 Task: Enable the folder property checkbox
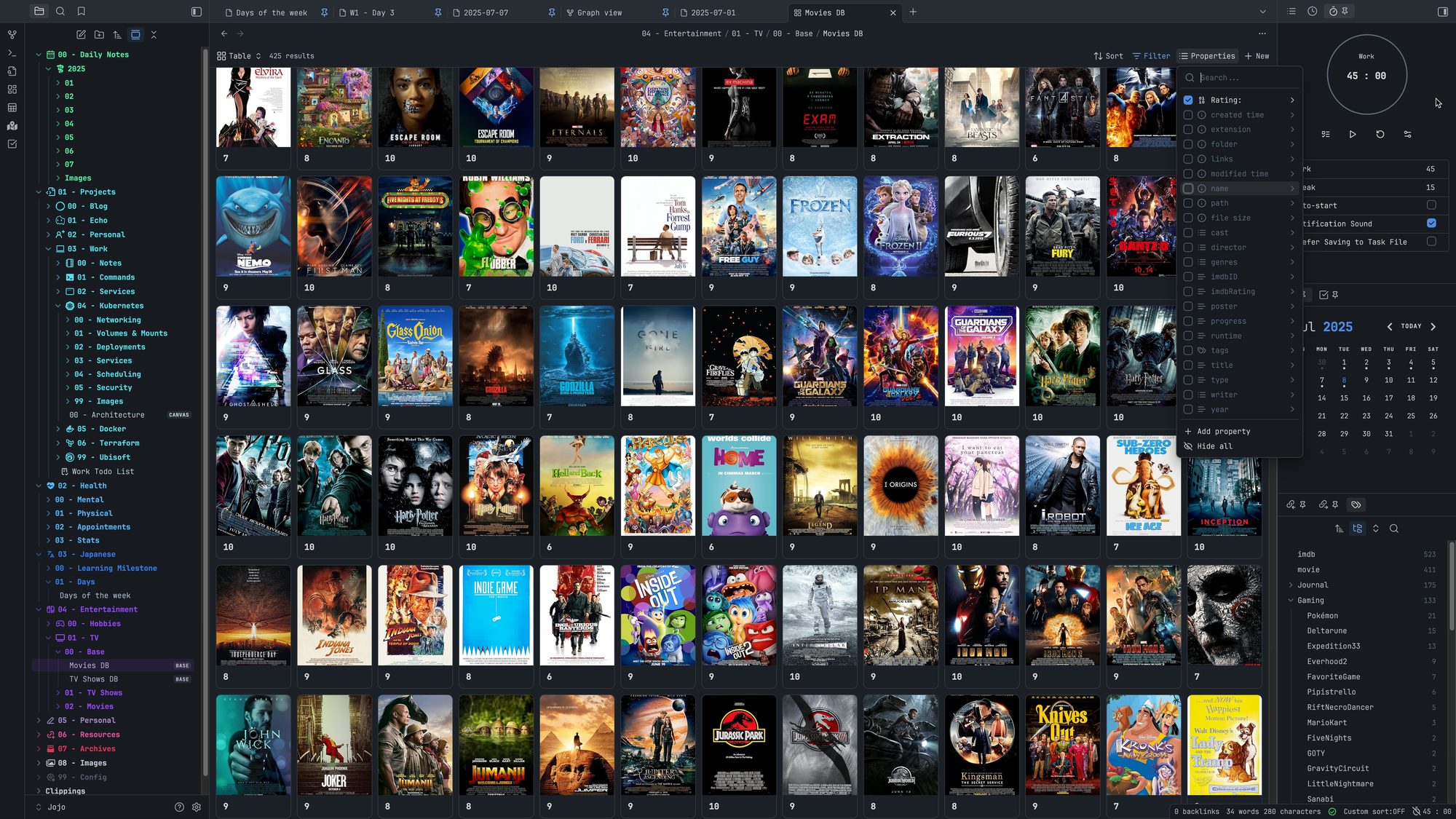click(1188, 144)
